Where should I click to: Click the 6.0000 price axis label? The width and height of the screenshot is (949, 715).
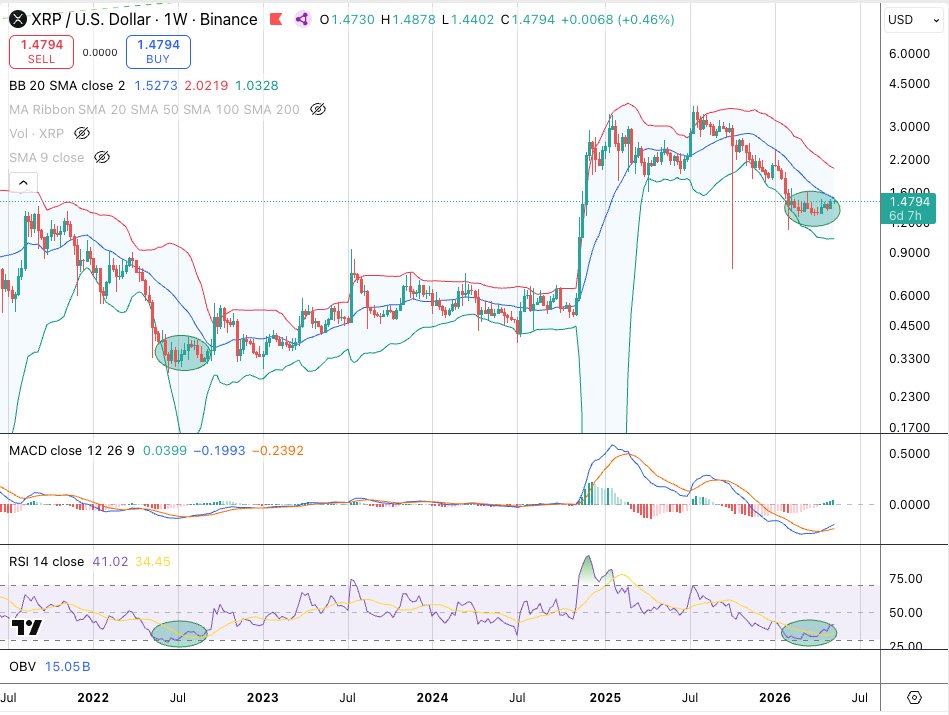pyautogui.click(x=909, y=53)
